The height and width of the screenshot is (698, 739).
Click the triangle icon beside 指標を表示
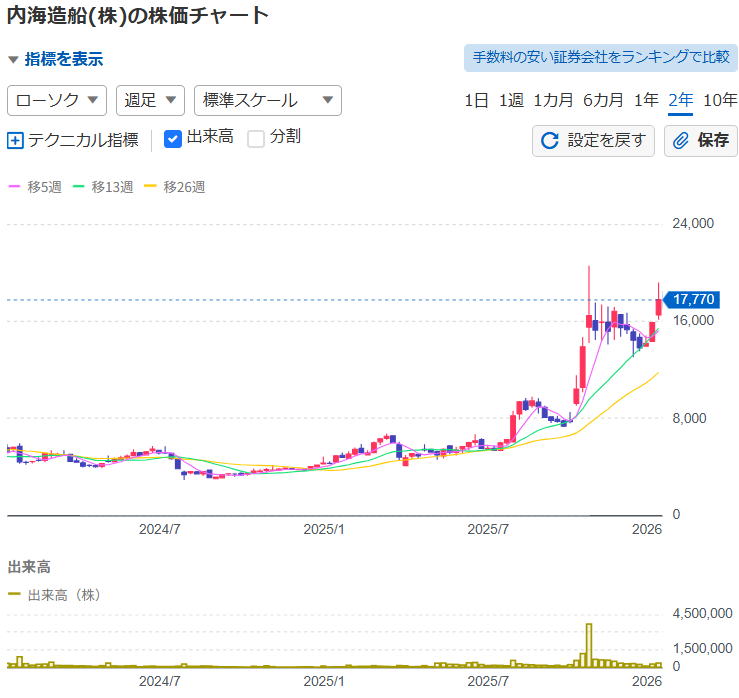click(x=13, y=60)
